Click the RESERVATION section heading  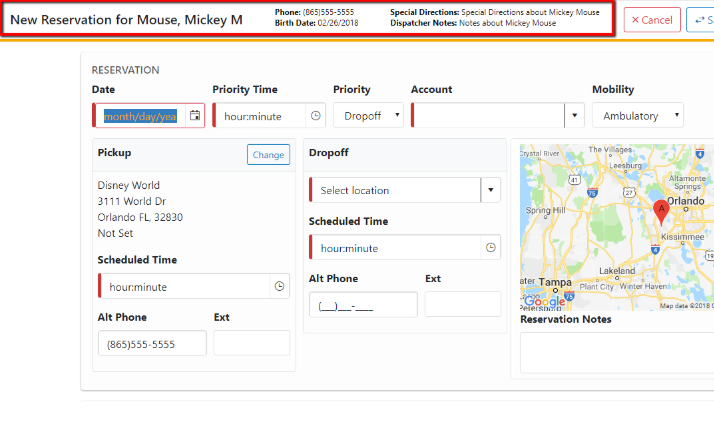(125, 70)
